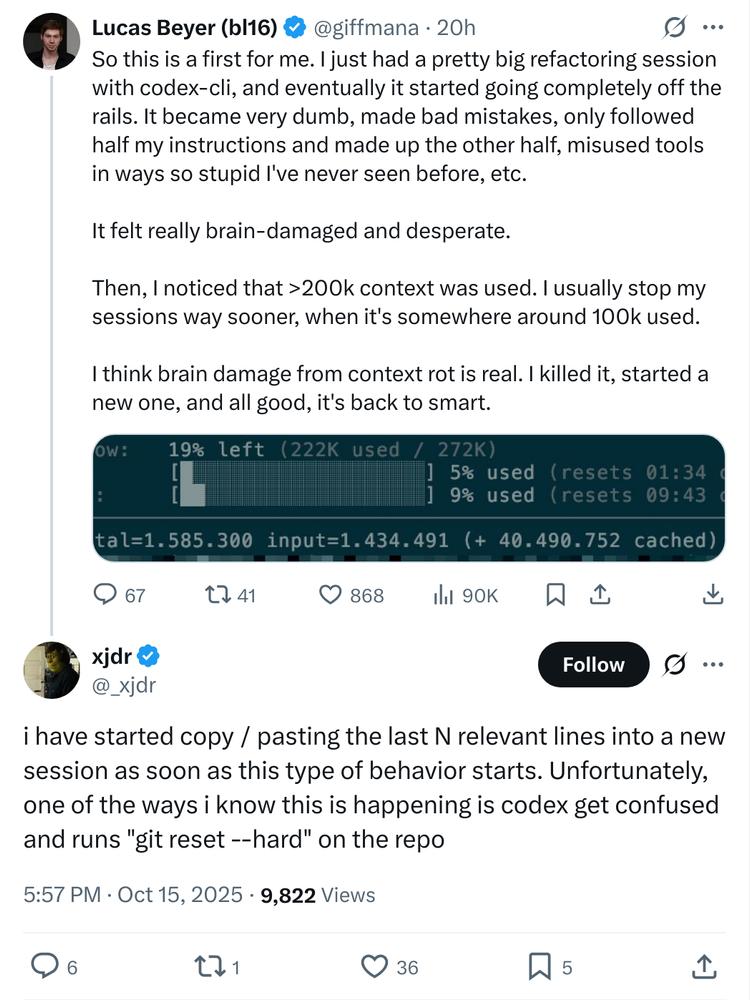The image size is (750, 1000).
Task: Open the codex-cli context usage image
Action: (x=407, y=496)
